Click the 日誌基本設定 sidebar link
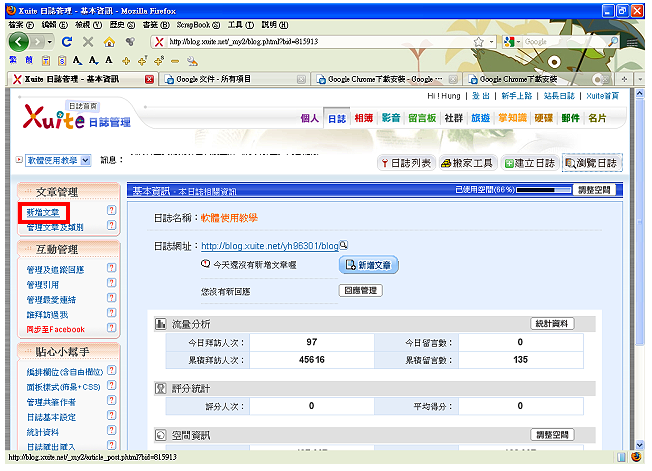Viewport: 652px width, 471px height. pos(51,417)
